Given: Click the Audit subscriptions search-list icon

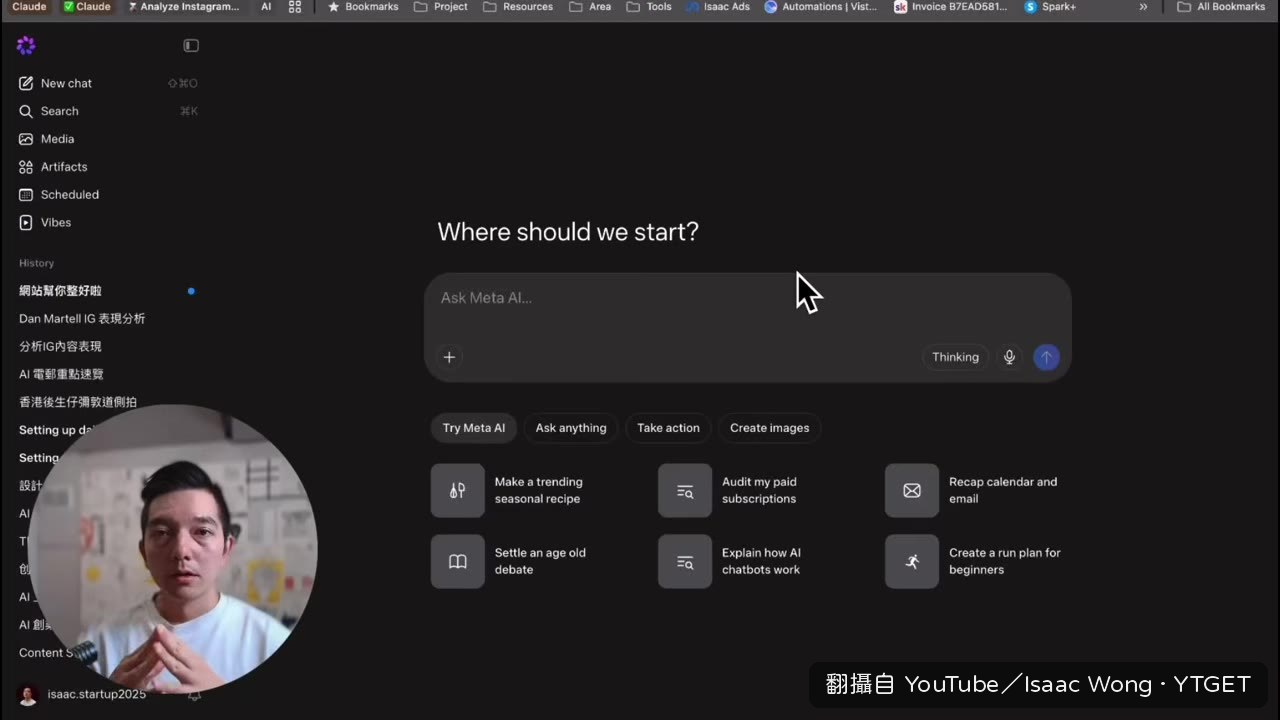Looking at the screenshot, I should point(685,490).
